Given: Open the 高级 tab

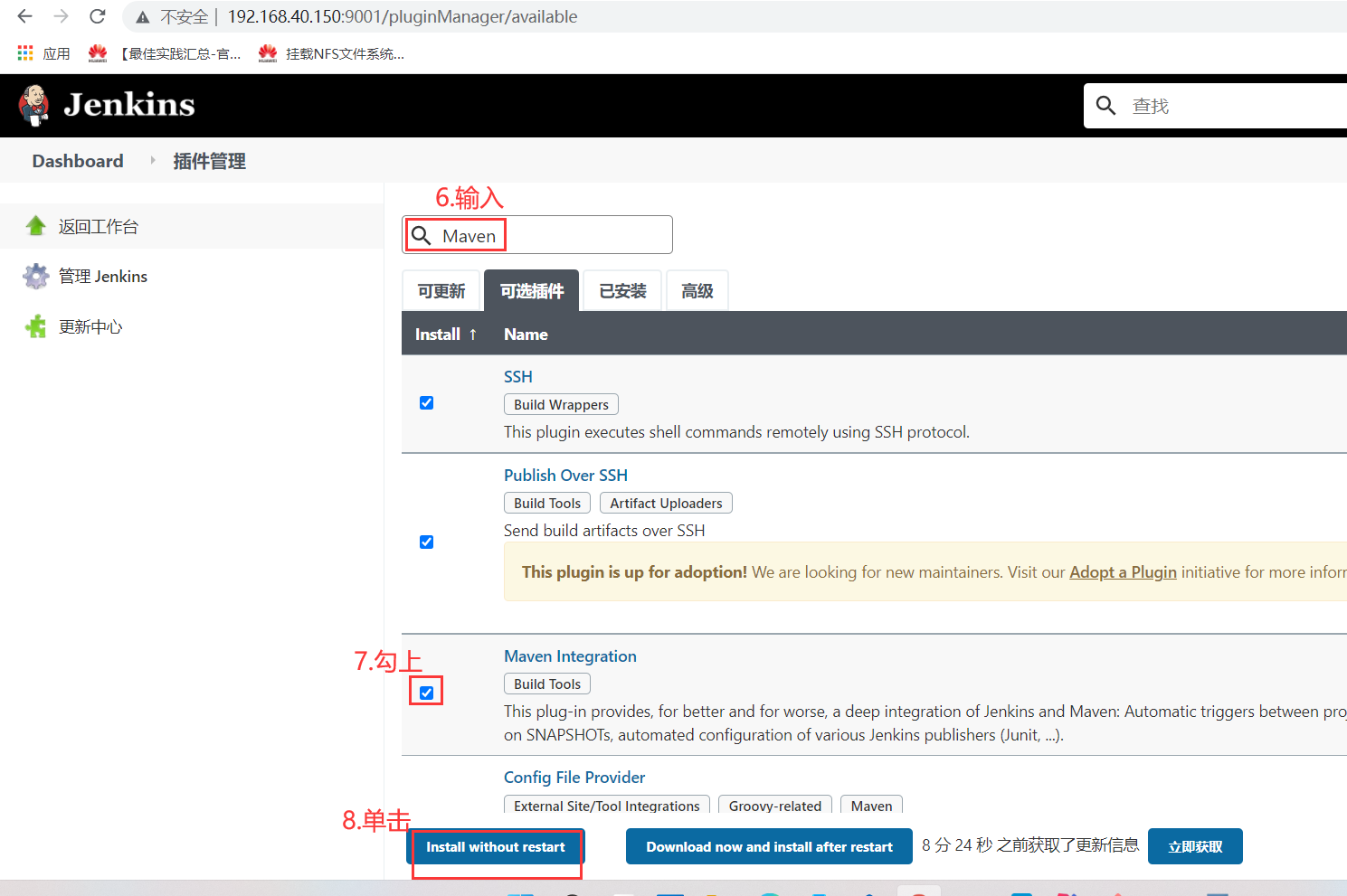Looking at the screenshot, I should pos(697,290).
